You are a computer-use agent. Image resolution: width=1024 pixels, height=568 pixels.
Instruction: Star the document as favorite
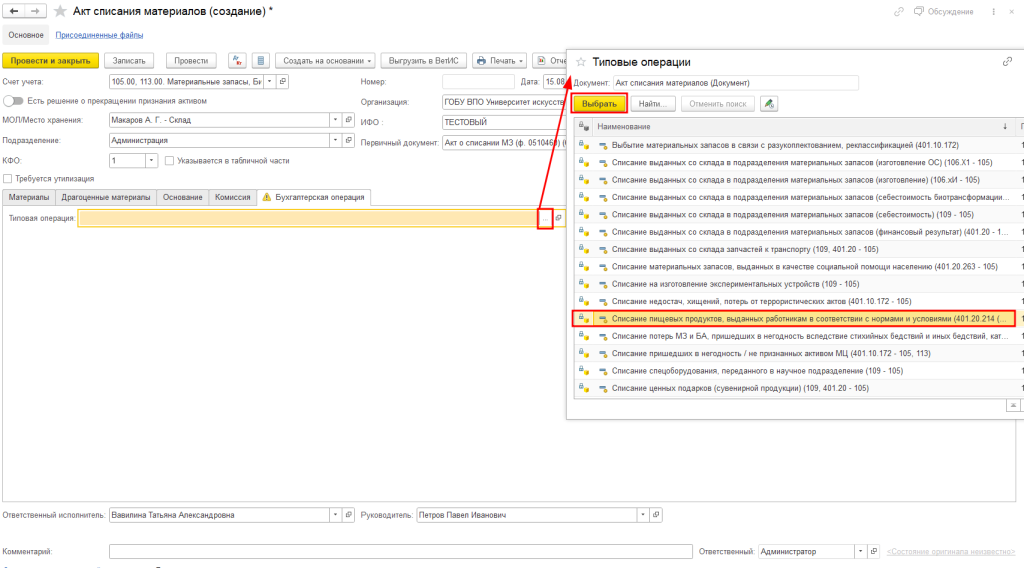tap(62, 11)
